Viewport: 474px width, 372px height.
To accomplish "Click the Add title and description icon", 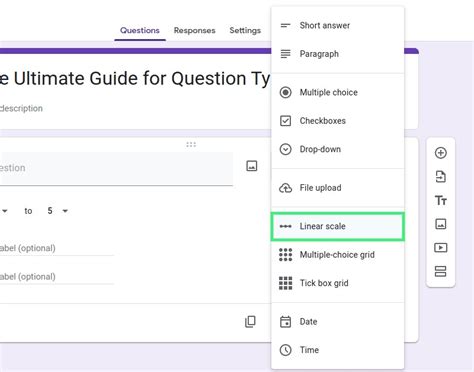I will pos(441,201).
